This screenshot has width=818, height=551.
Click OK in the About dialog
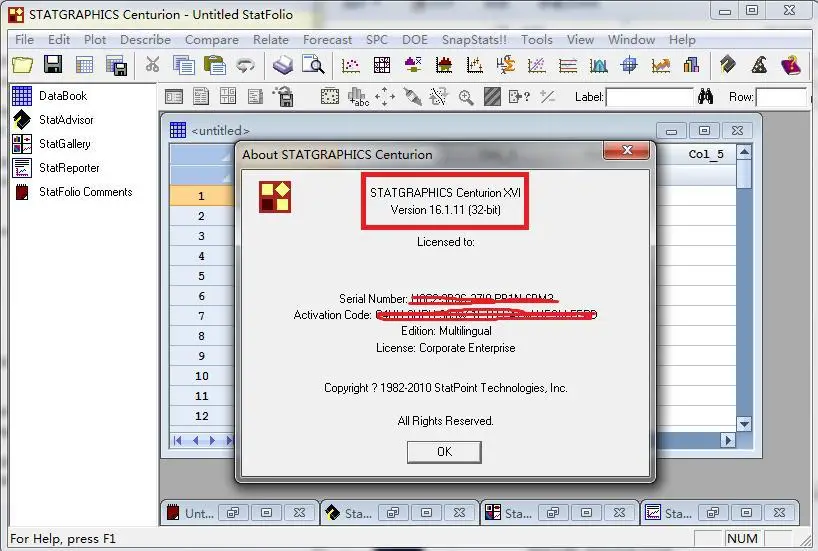click(x=444, y=452)
